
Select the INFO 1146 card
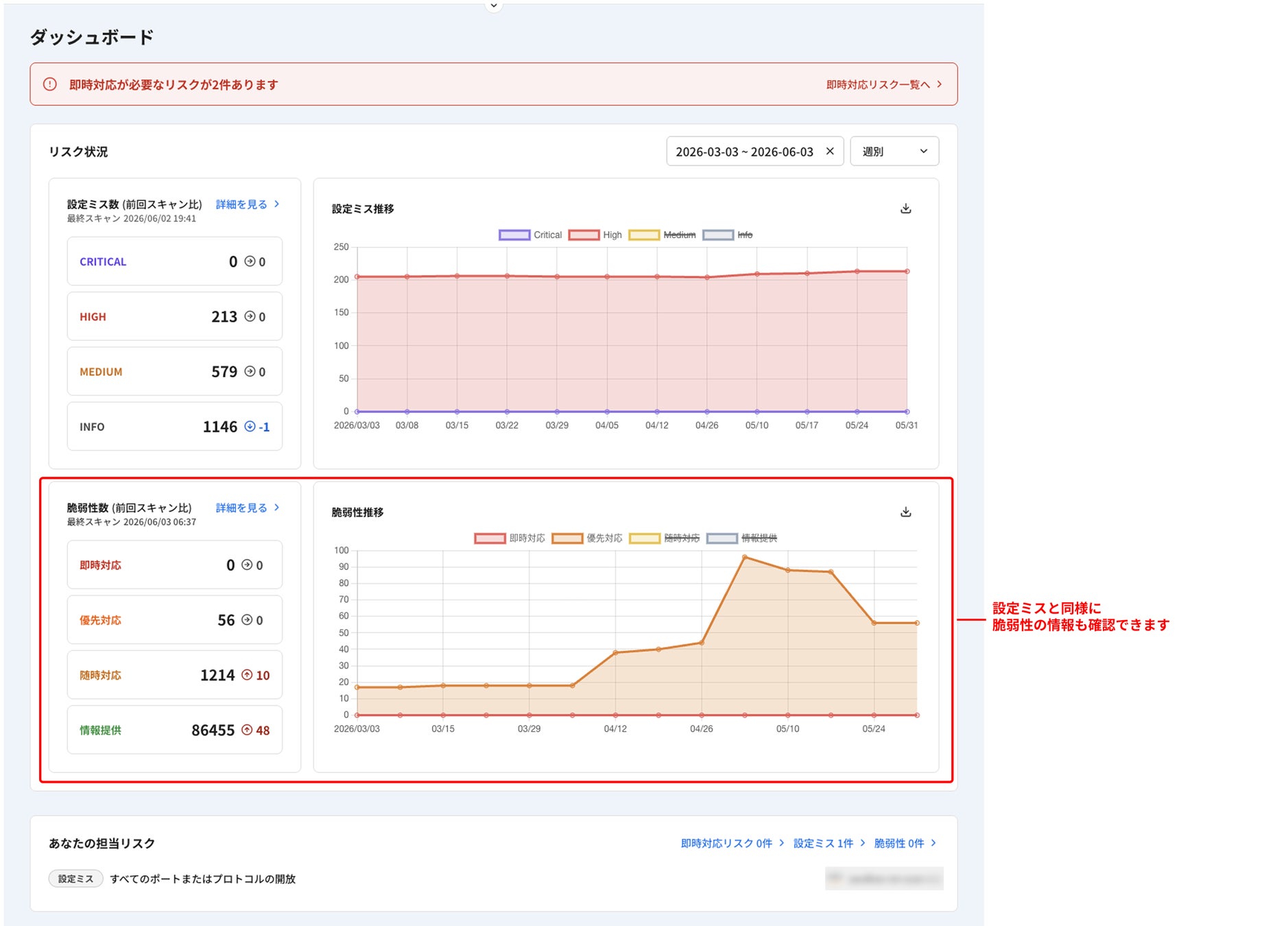point(175,426)
